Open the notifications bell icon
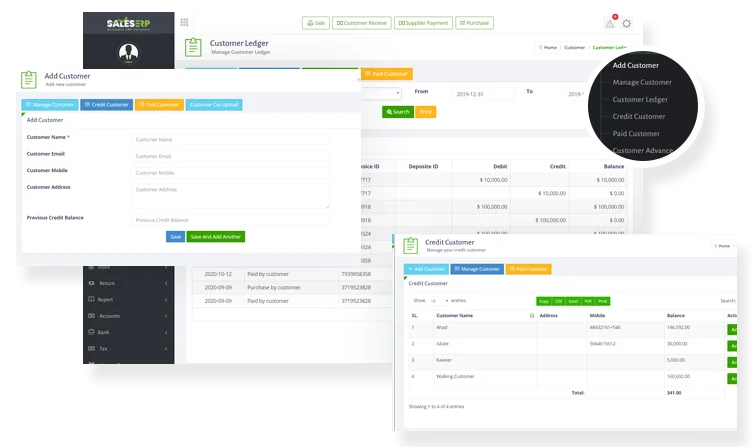This screenshot has height=447, width=753. (x=610, y=22)
